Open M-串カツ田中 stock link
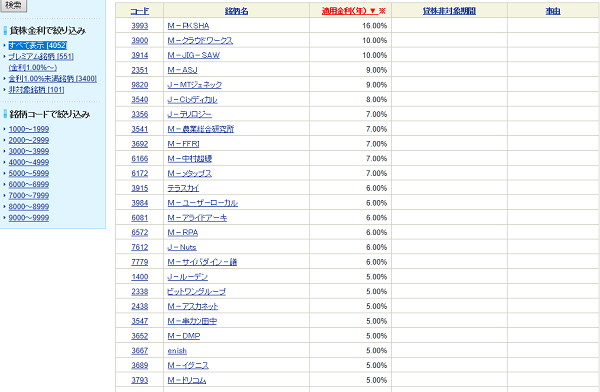This screenshot has height=392, width=600. (192, 321)
